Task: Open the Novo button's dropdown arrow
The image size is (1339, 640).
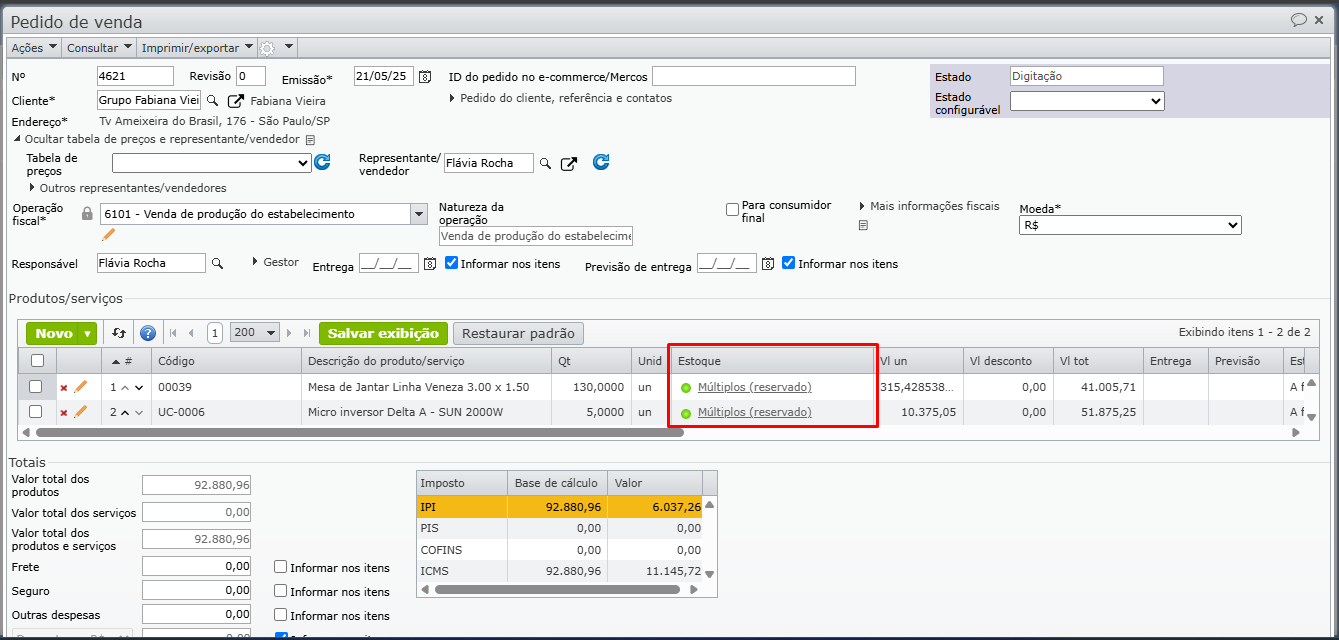Action: click(88, 334)
